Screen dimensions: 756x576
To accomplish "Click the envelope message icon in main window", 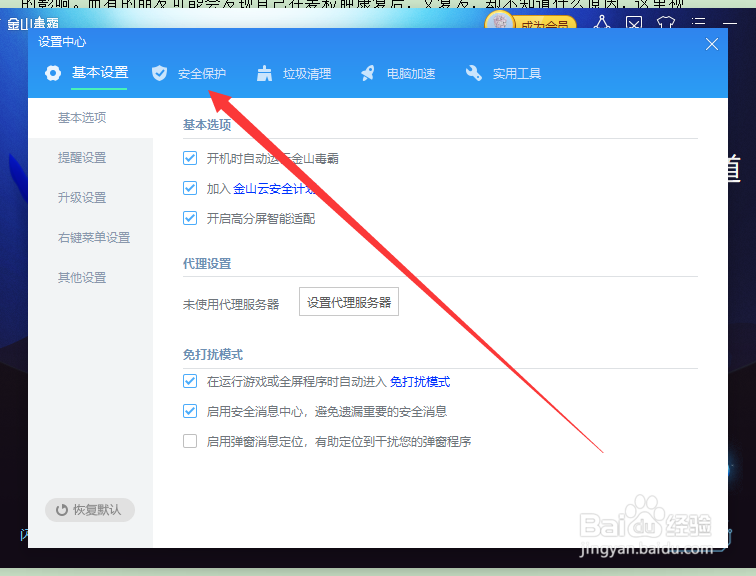I will pyautogui.click(x=634, y=23).
